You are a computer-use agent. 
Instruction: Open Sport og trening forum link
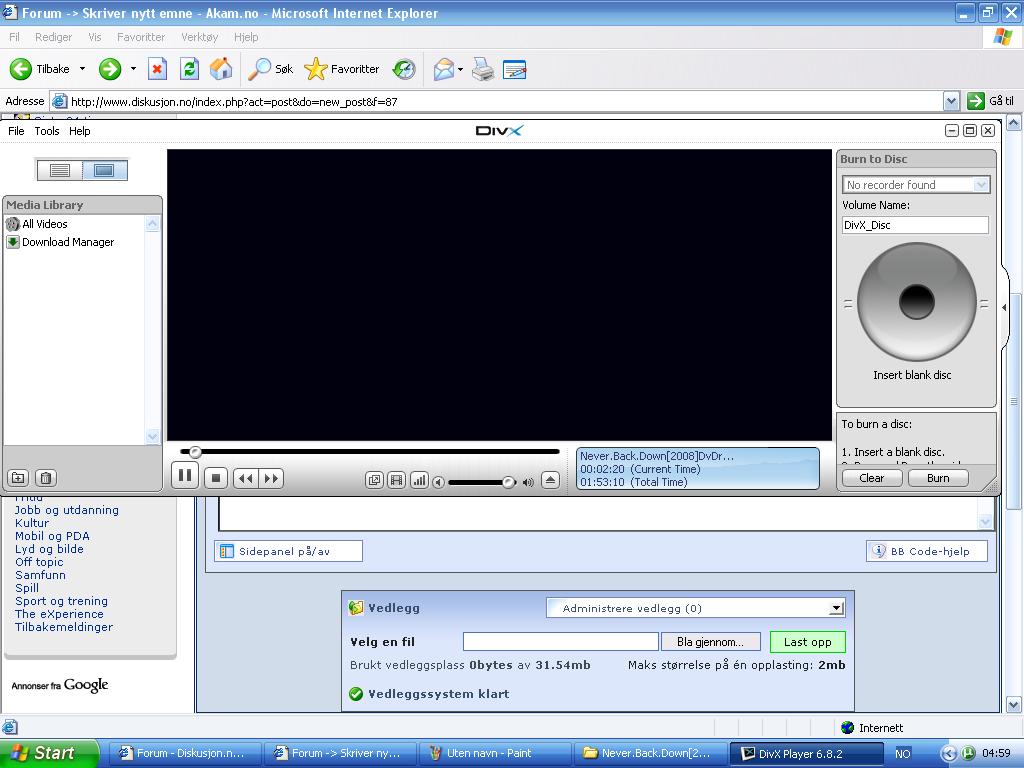(61, 601)
